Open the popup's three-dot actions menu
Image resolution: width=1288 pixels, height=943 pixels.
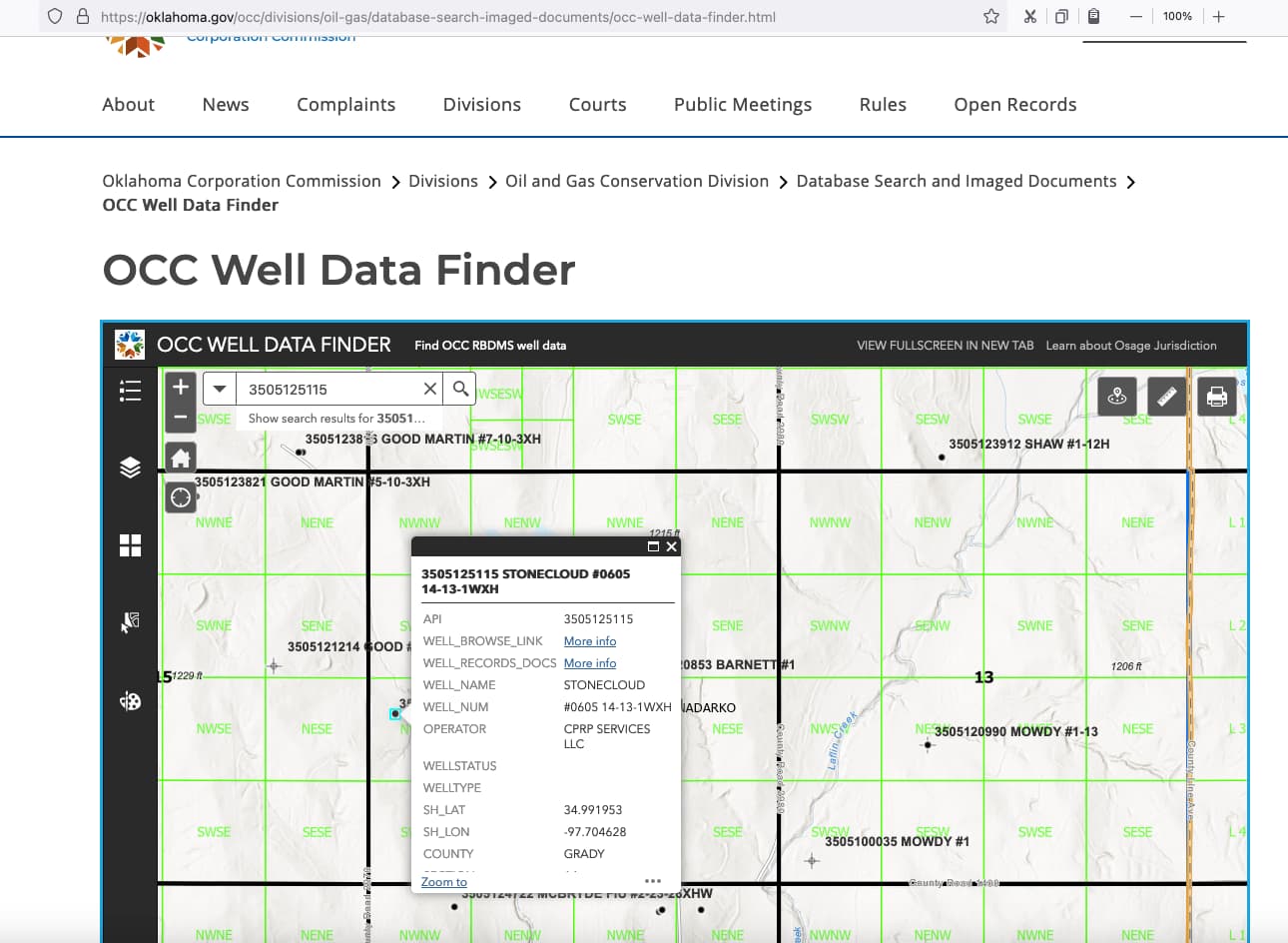[x=653, y=881]
